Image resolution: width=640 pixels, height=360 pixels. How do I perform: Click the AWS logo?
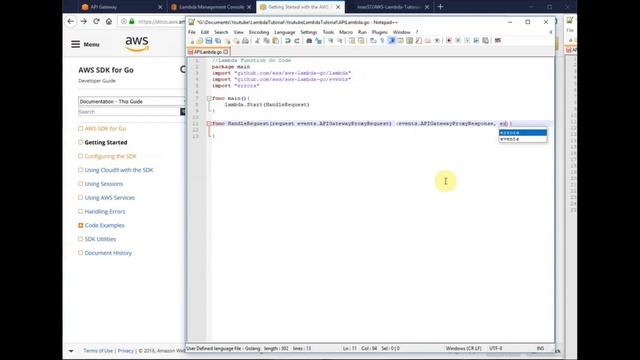tap(137, 44)
